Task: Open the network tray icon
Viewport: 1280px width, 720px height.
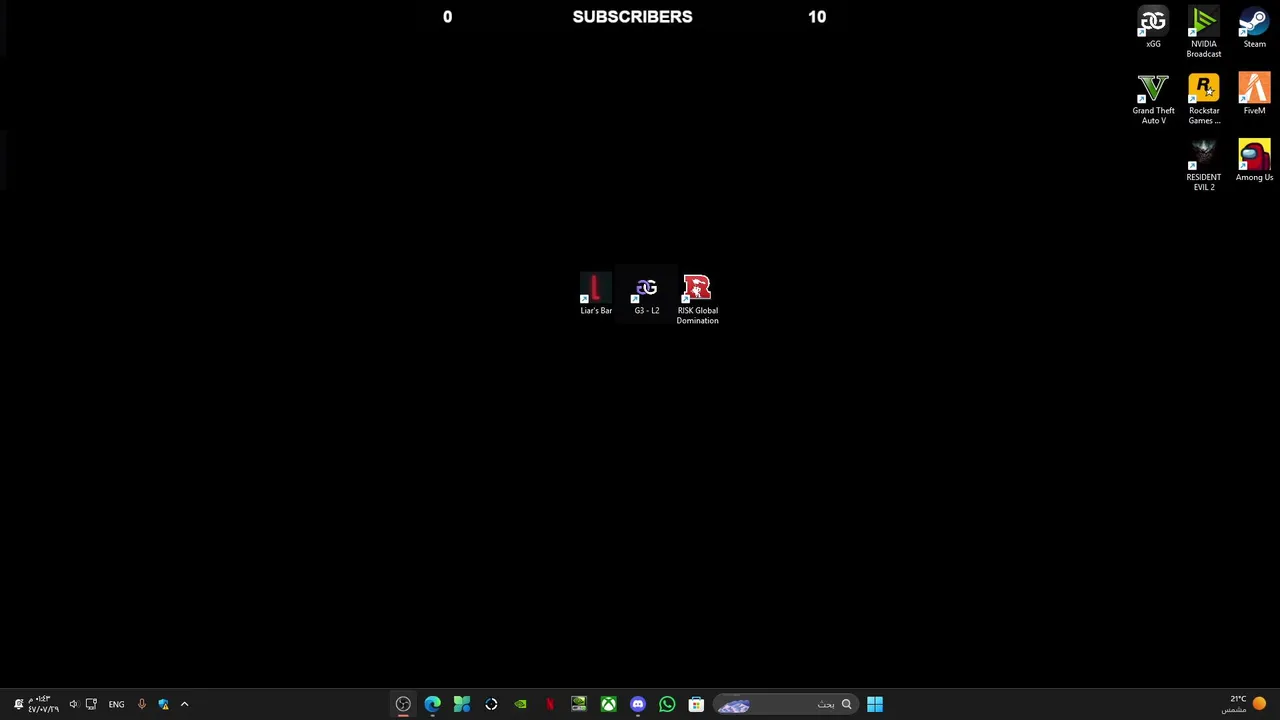Action: click(x=91, y=704)
